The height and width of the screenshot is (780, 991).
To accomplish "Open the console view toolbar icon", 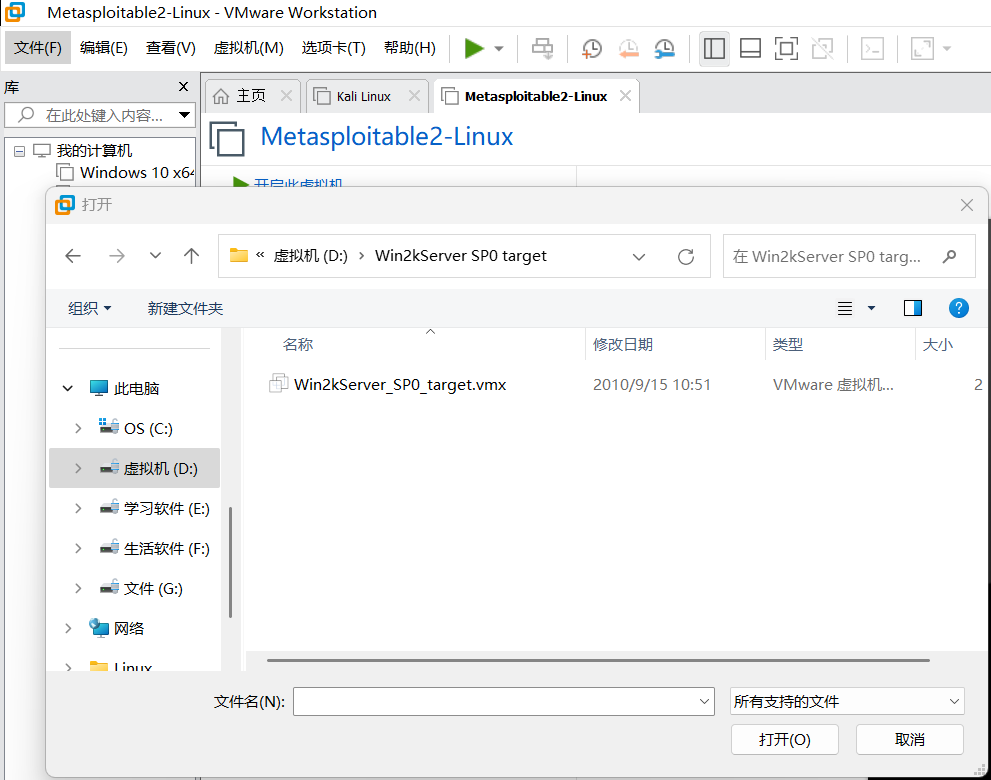I will 872,49.
